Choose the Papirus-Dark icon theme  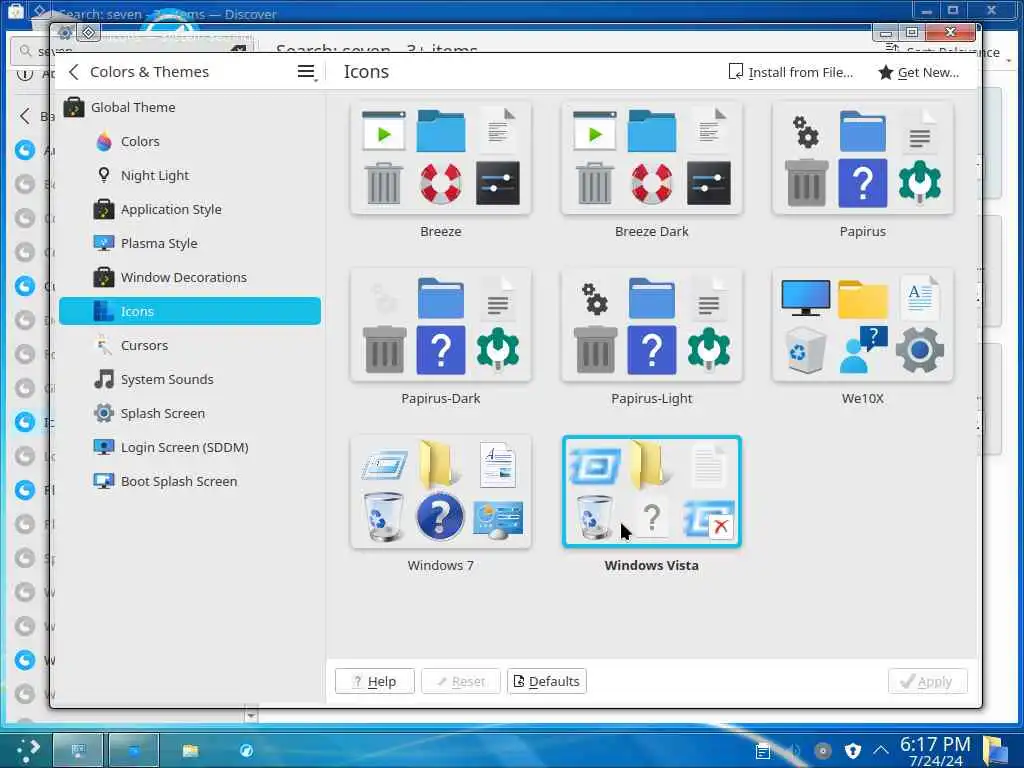tap(441, 325)
